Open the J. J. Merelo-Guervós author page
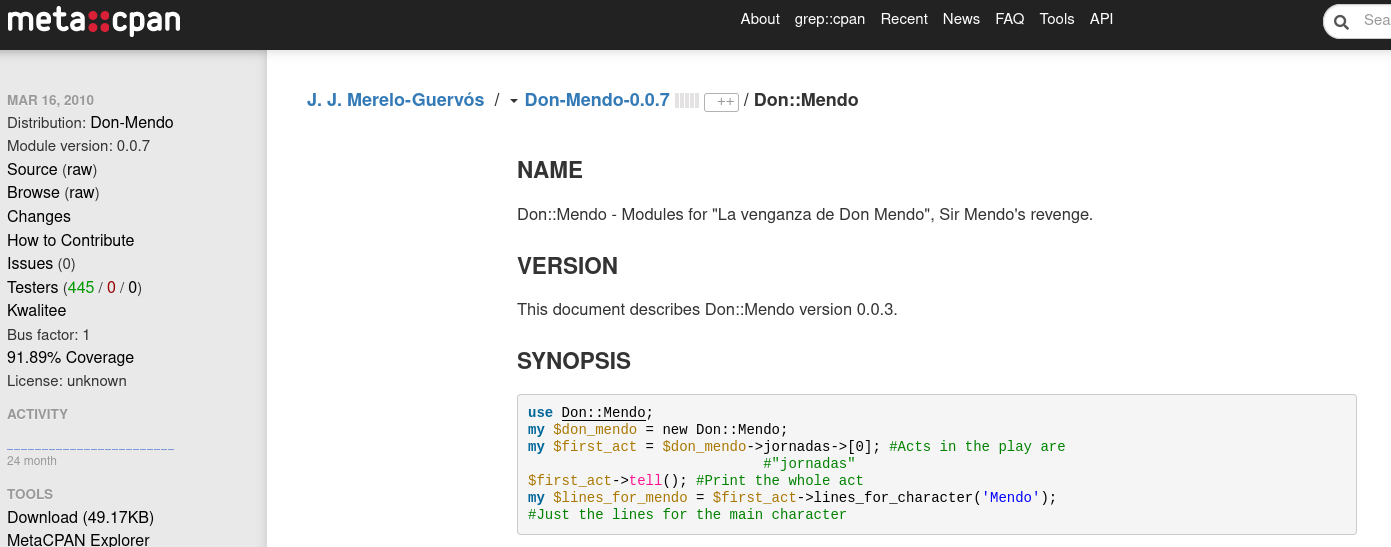Image resolution: width=1391 pixels, height=547 pixels. 395,100
